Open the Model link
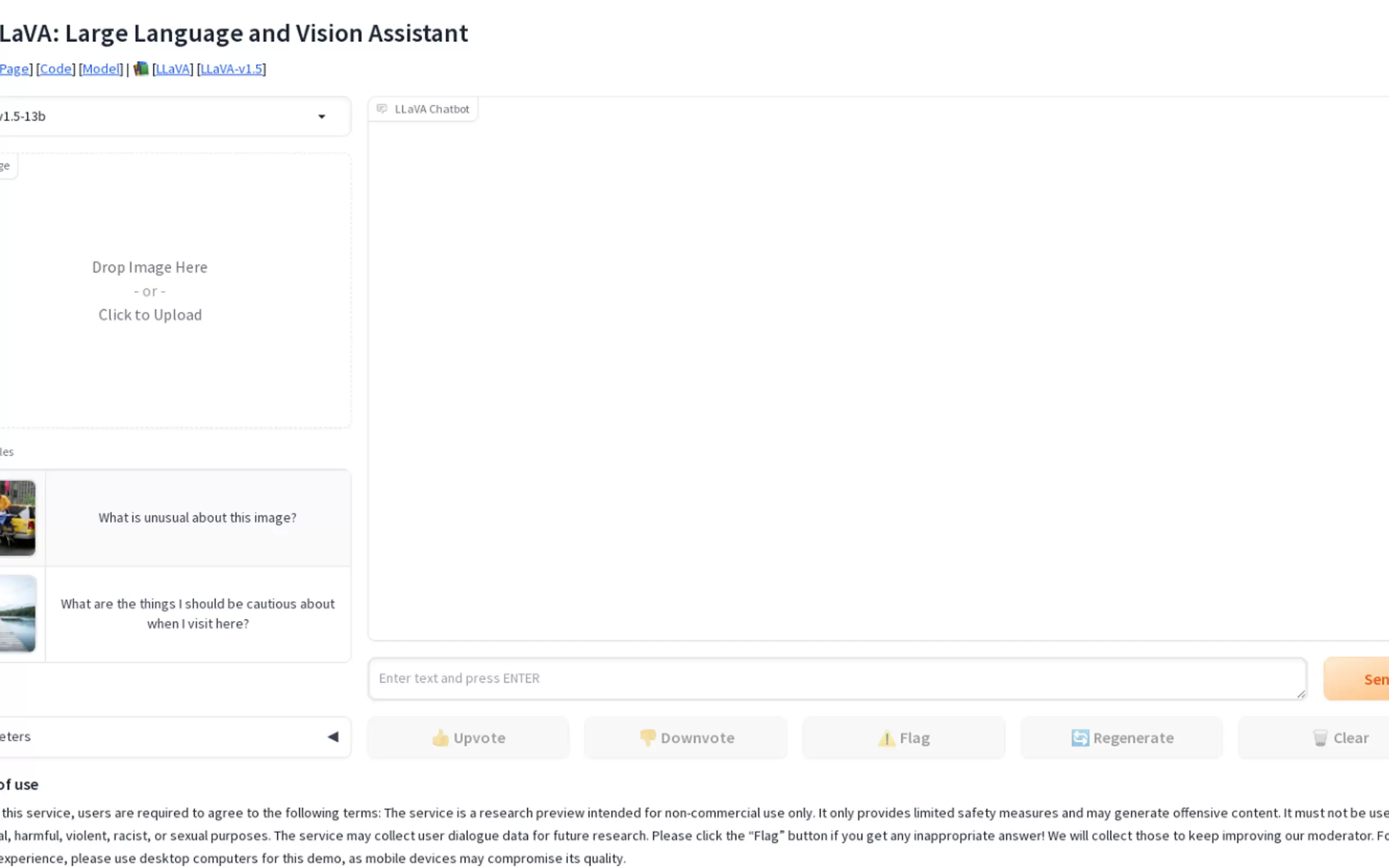Viewport: 1389px width, 868px height. click(101, 69)
